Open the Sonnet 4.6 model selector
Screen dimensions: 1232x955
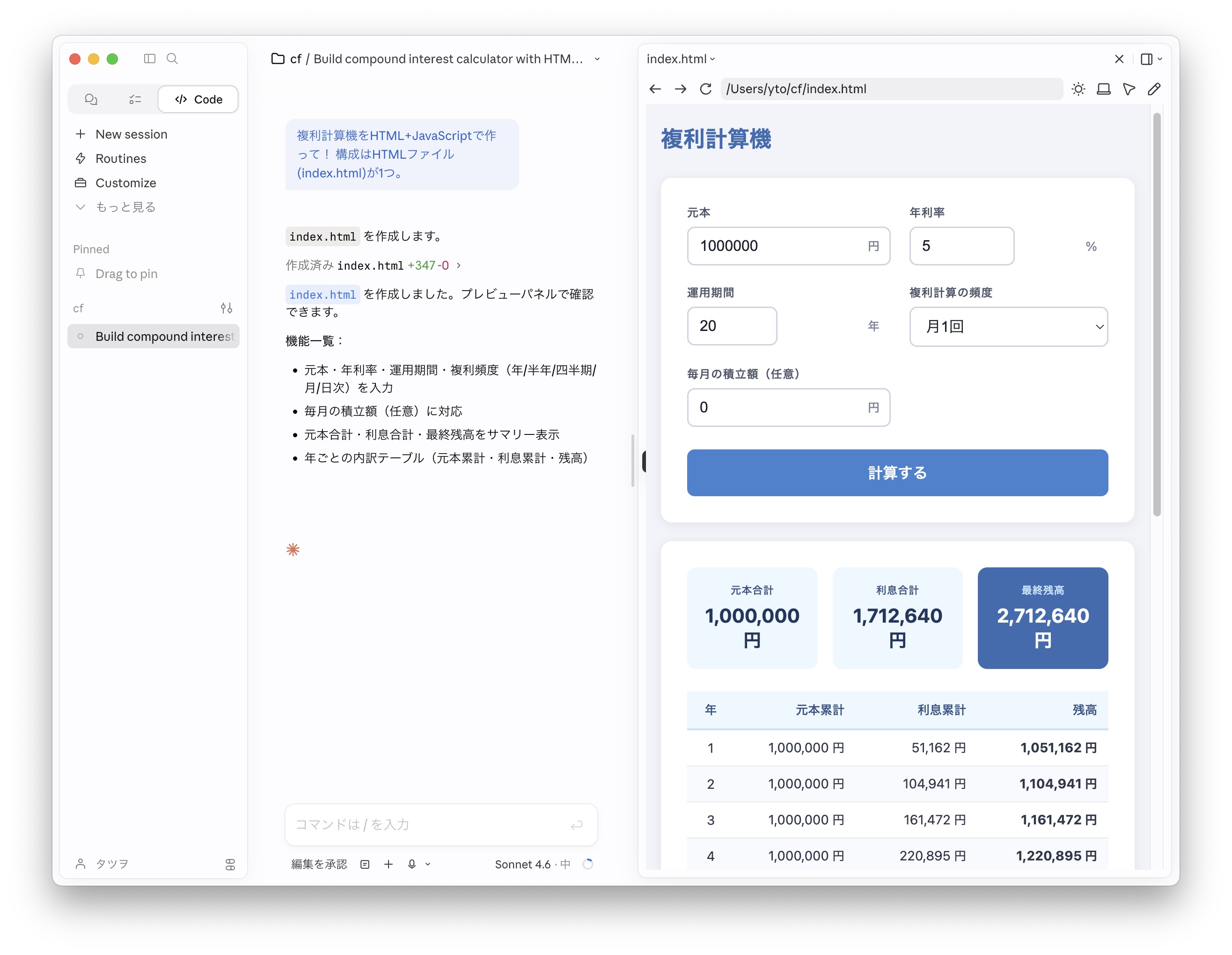tap(533, 864)
